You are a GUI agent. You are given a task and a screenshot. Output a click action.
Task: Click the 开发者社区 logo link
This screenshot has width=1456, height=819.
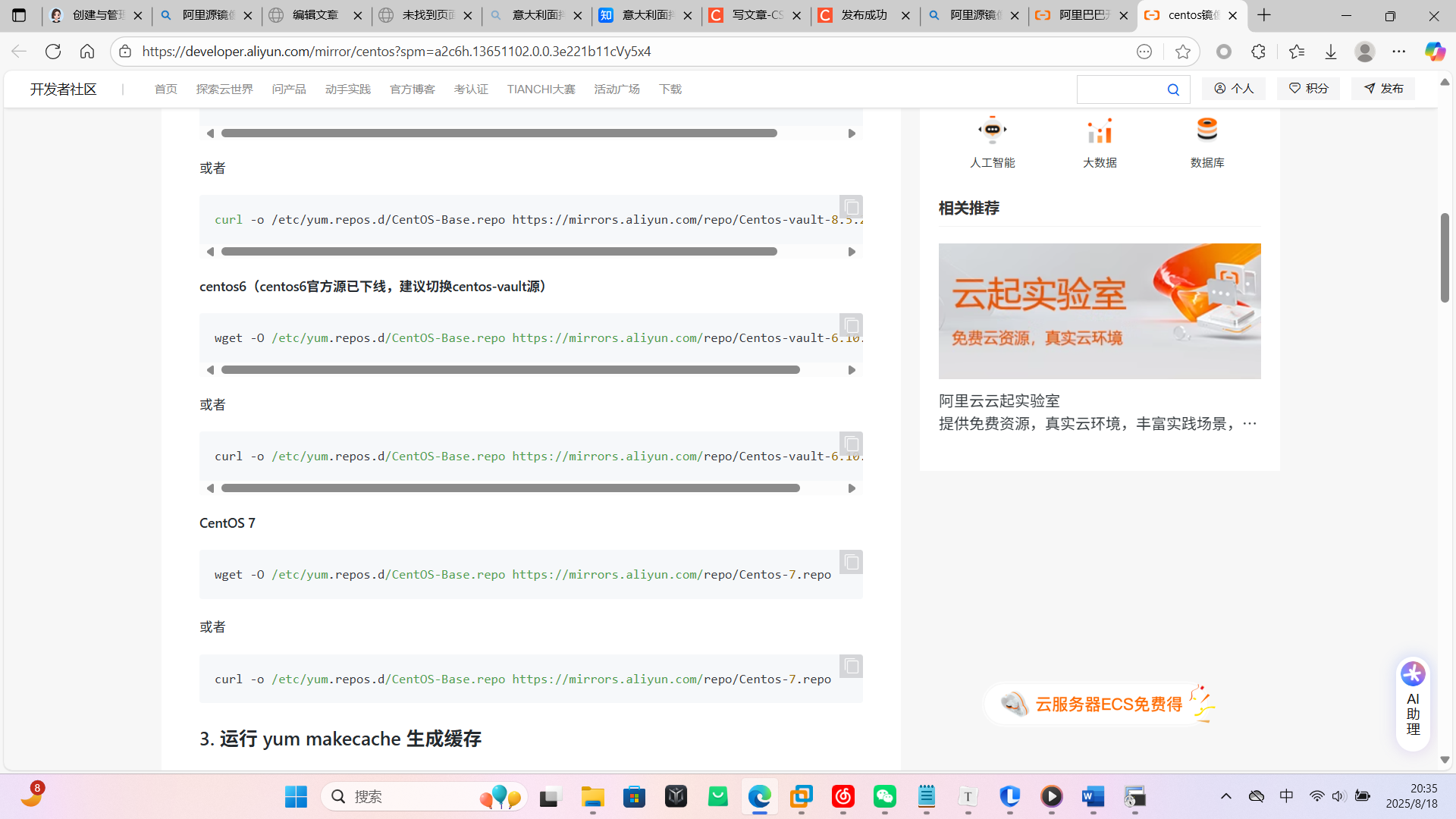(x=64, y=89)
